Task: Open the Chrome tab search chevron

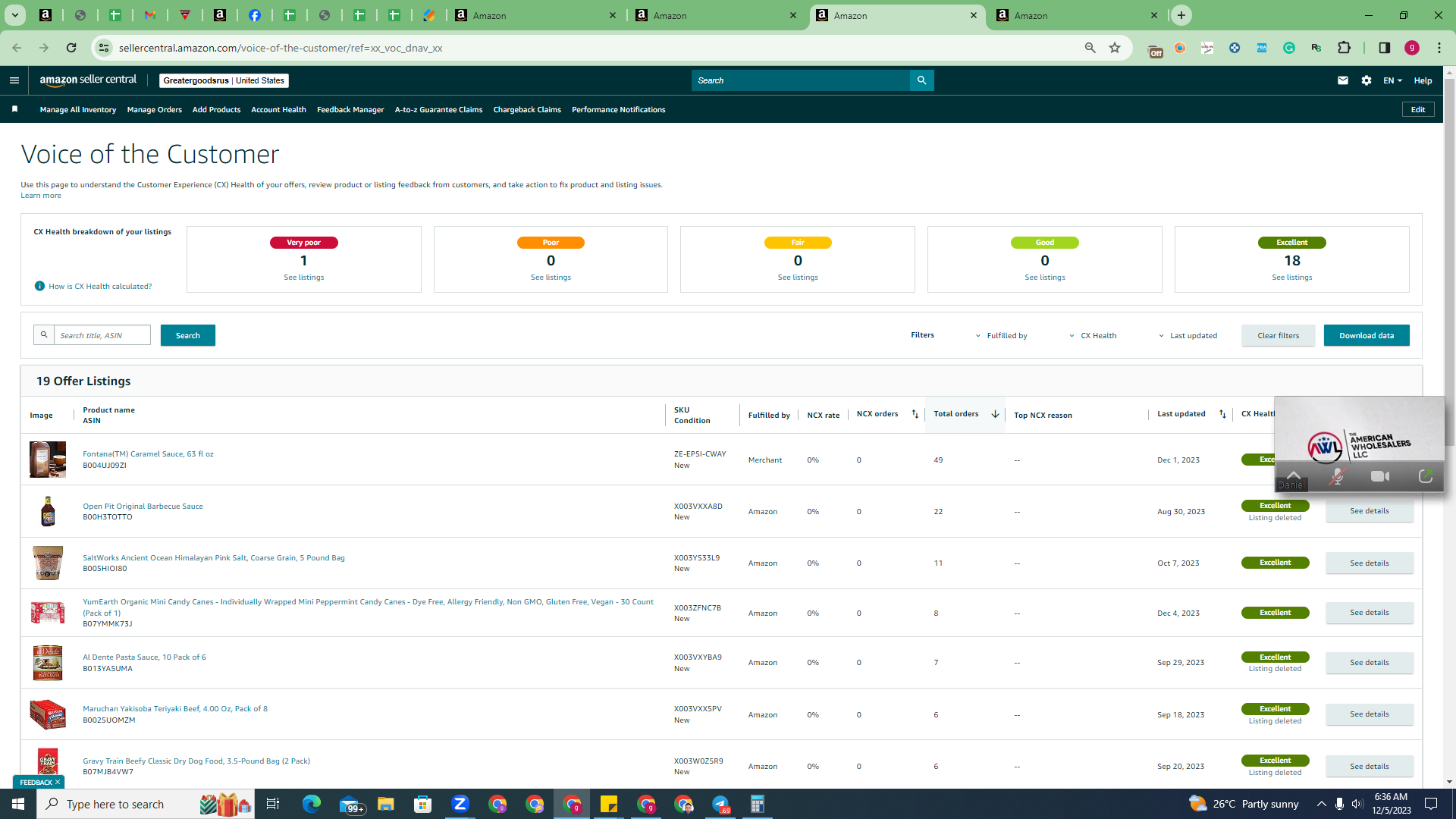Action: 14,15
